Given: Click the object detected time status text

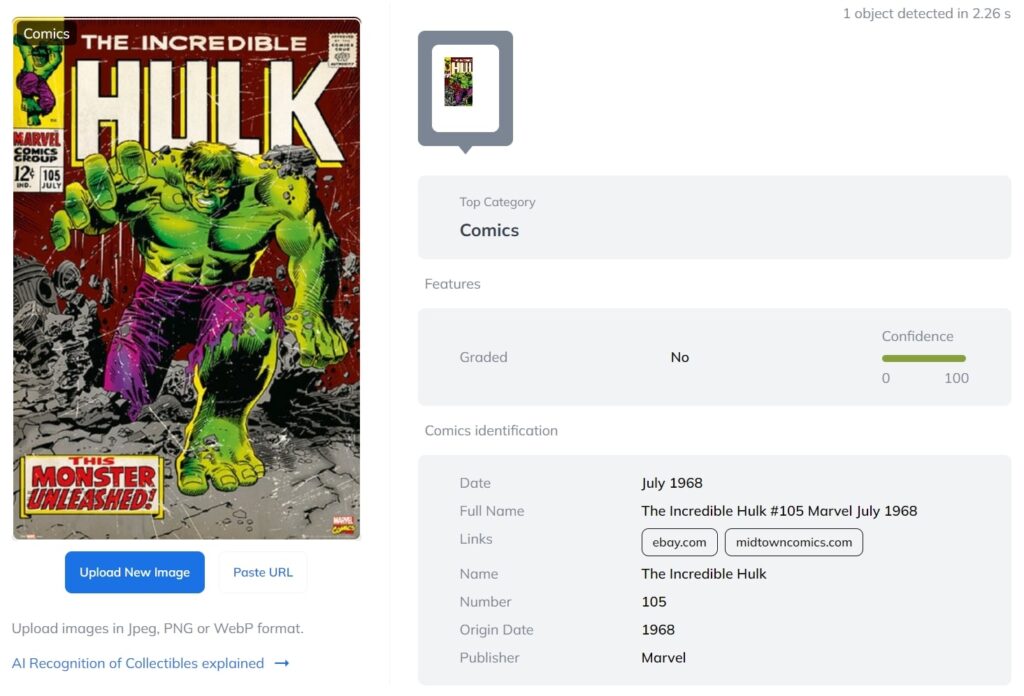Looking at the screenshot, I should click(x=927, y=13).
